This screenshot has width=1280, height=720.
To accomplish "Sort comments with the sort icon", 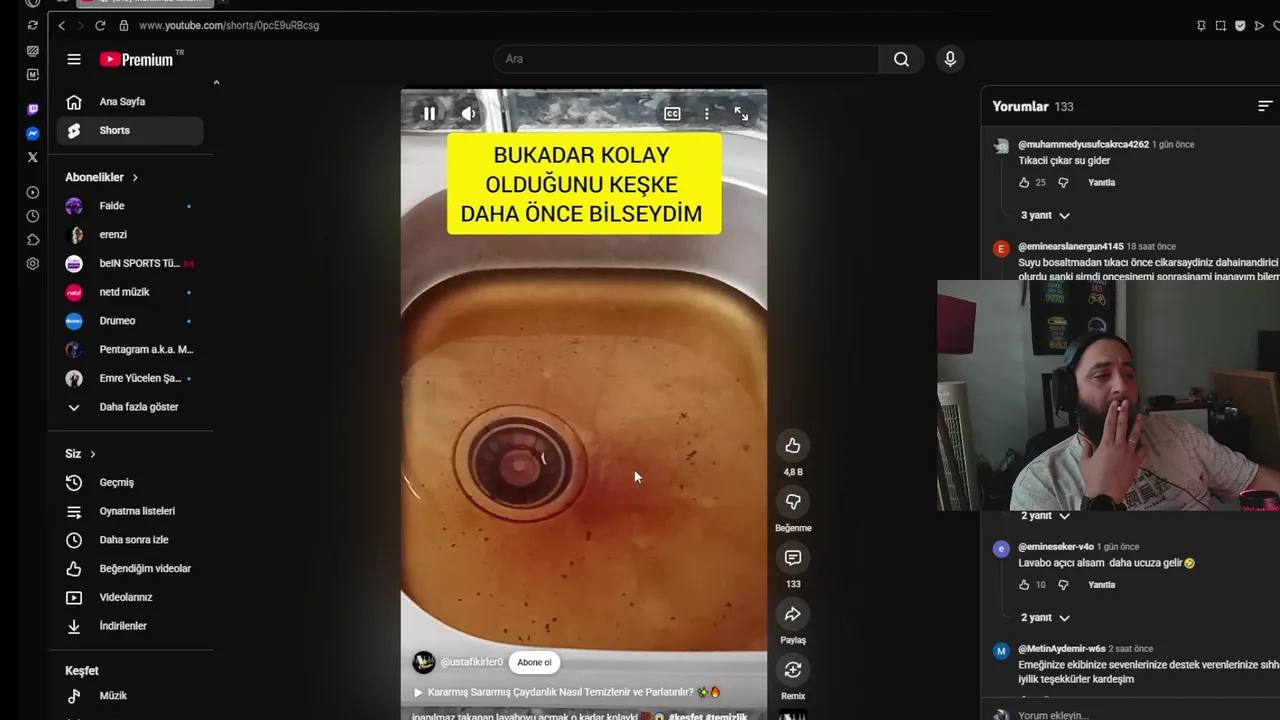I will pyautogui.click(x=1265, y=106).
